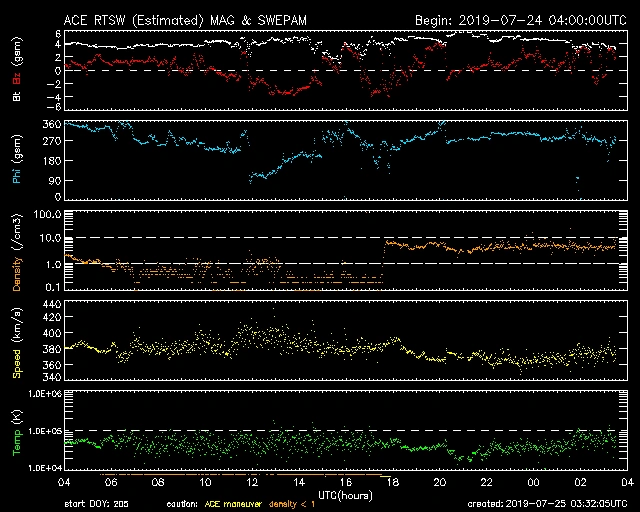This screenshot has width=640, height=512.
Task: Click the 'Phi (gsm)' axis label
Action: point(17,159)
